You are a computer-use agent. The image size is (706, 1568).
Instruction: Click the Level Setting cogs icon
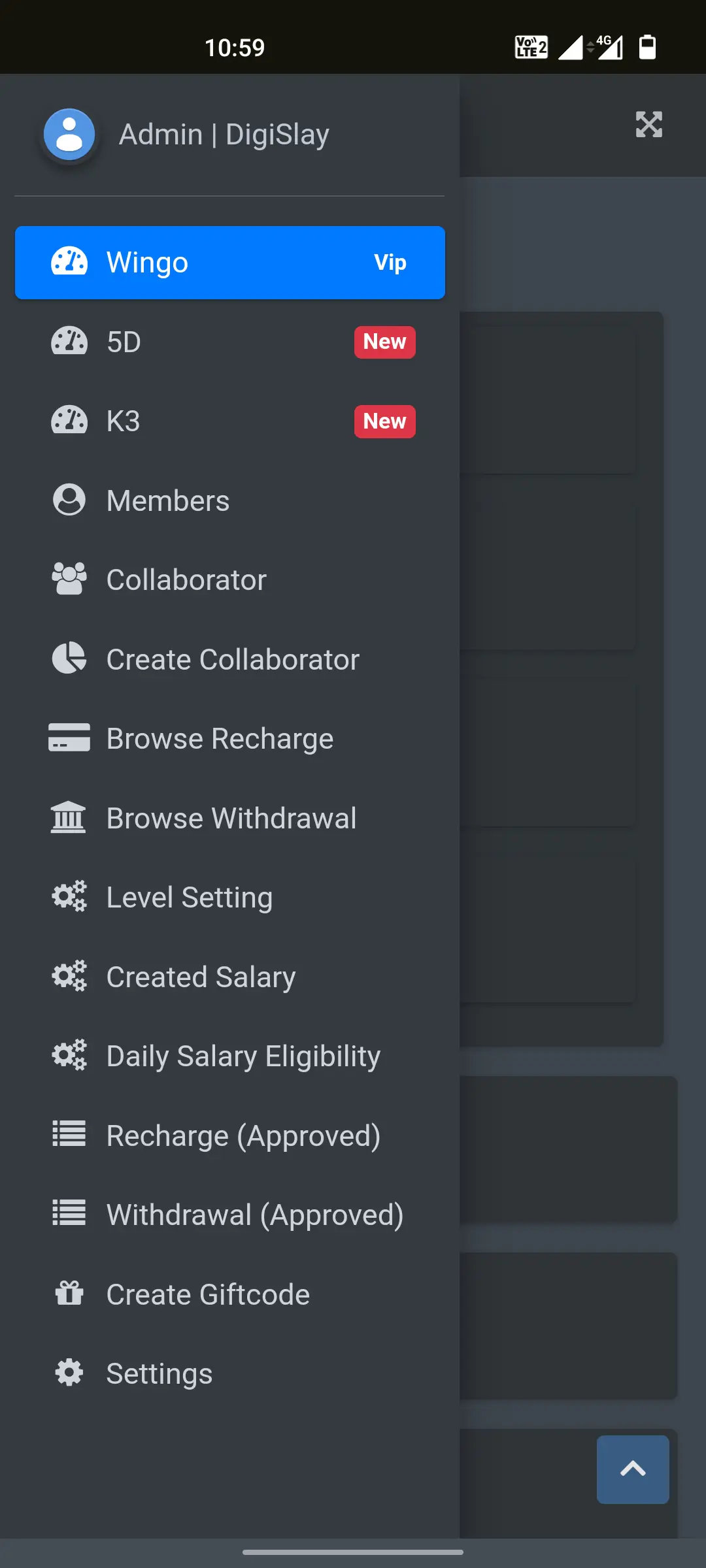[69, 897]
